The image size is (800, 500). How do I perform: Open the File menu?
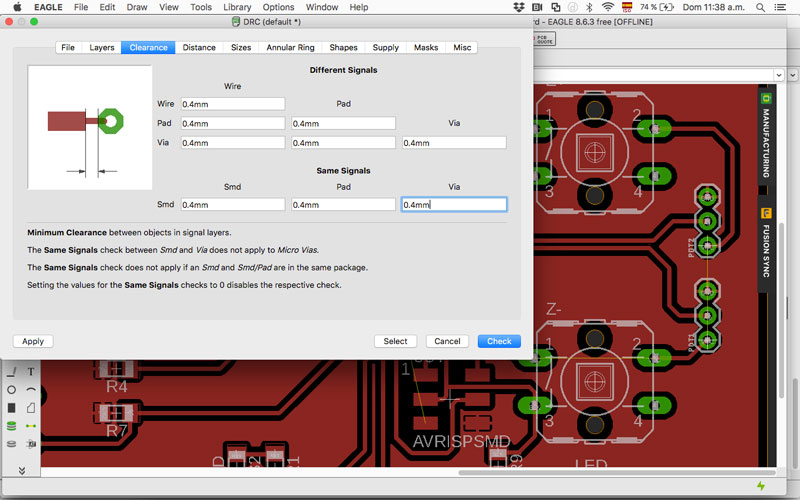pyautogui.click(x=81, y=7)
